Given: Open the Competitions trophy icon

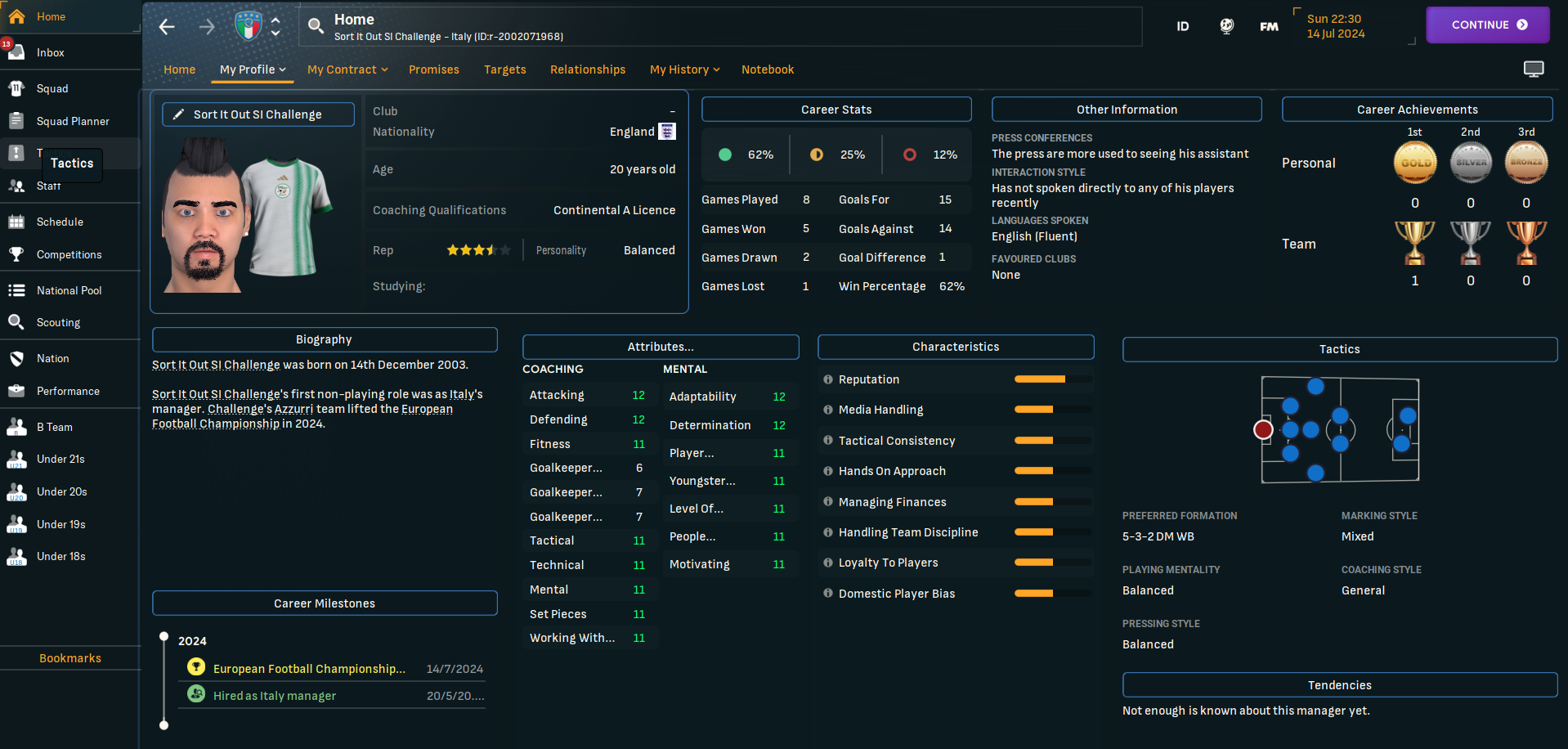Looking at the screenshot, I should click(16, 254).
